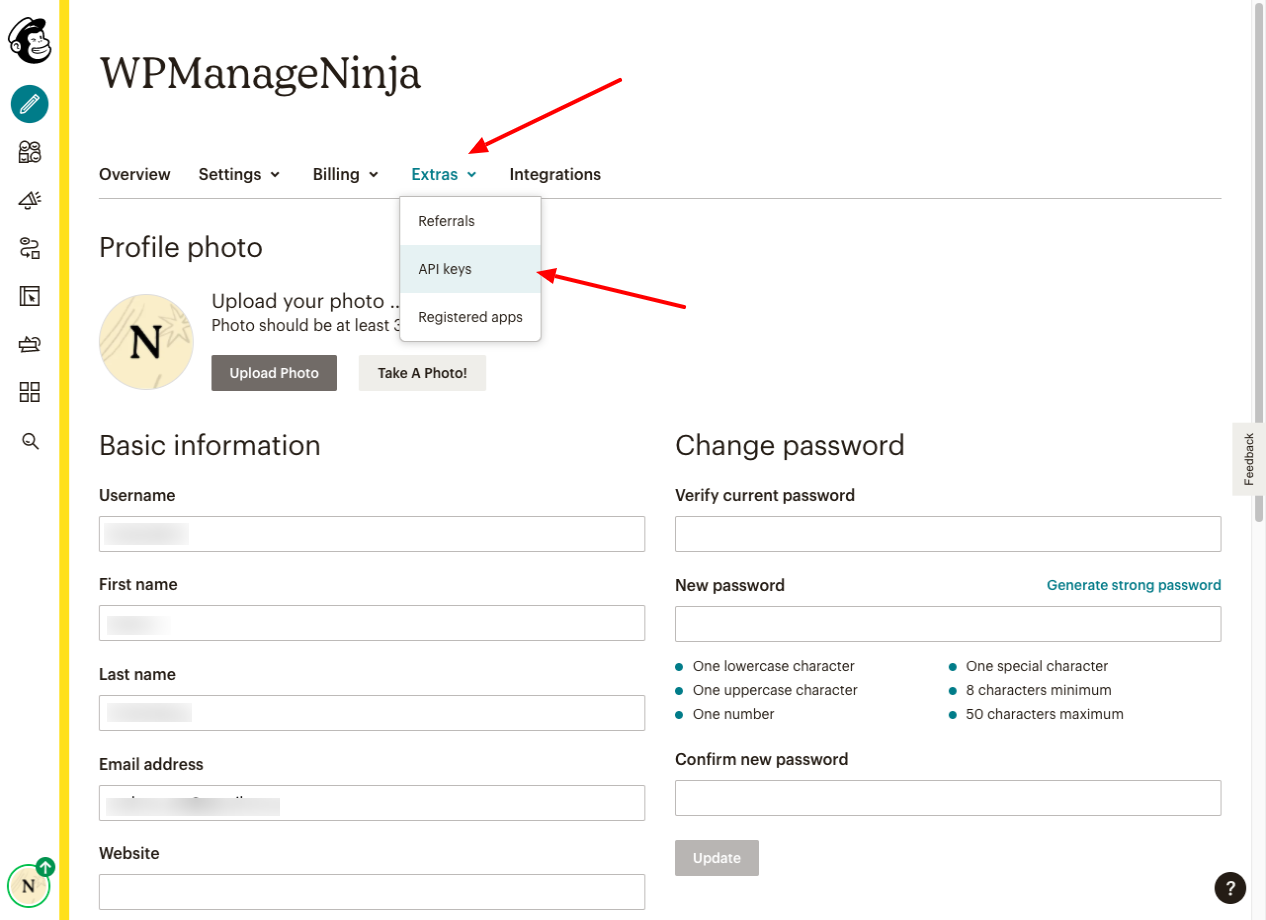
Task: Click the help question mark bubble
Action: pyautogui.click(x=1230, y=888)
